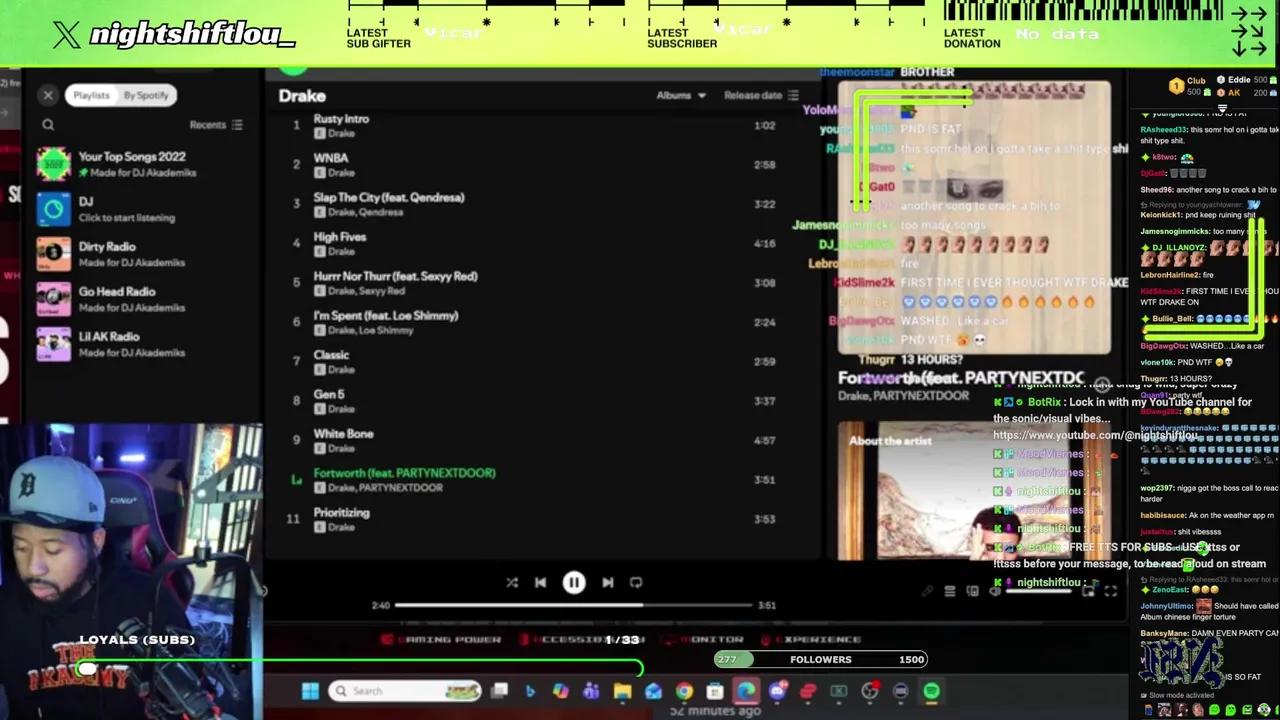
Task: Pause the currently playing song
Action: [574, 583]
